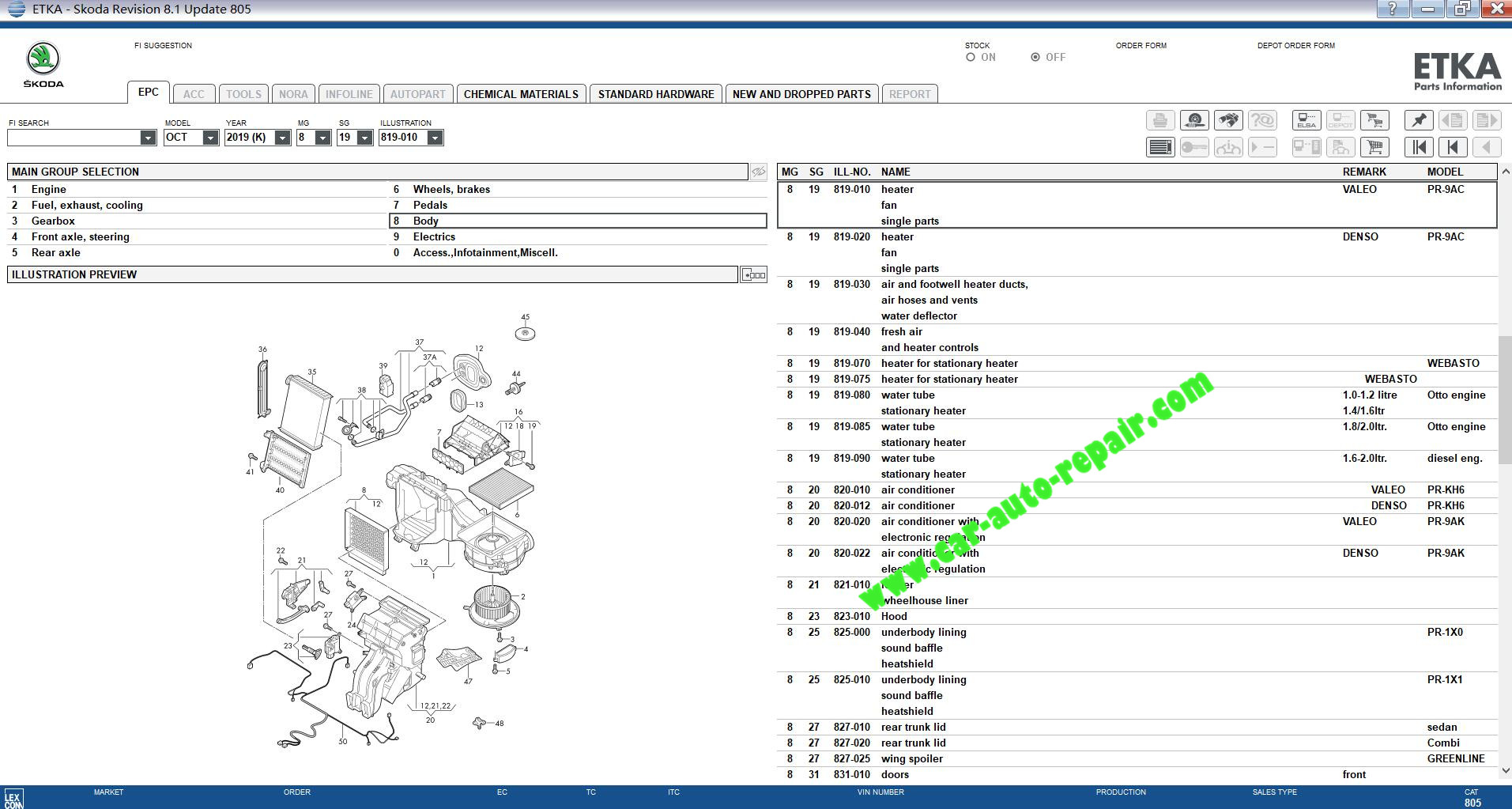Open the Depot Order Form link
This screenshot has width=1512, height=809.
(x=1295, y=46)
